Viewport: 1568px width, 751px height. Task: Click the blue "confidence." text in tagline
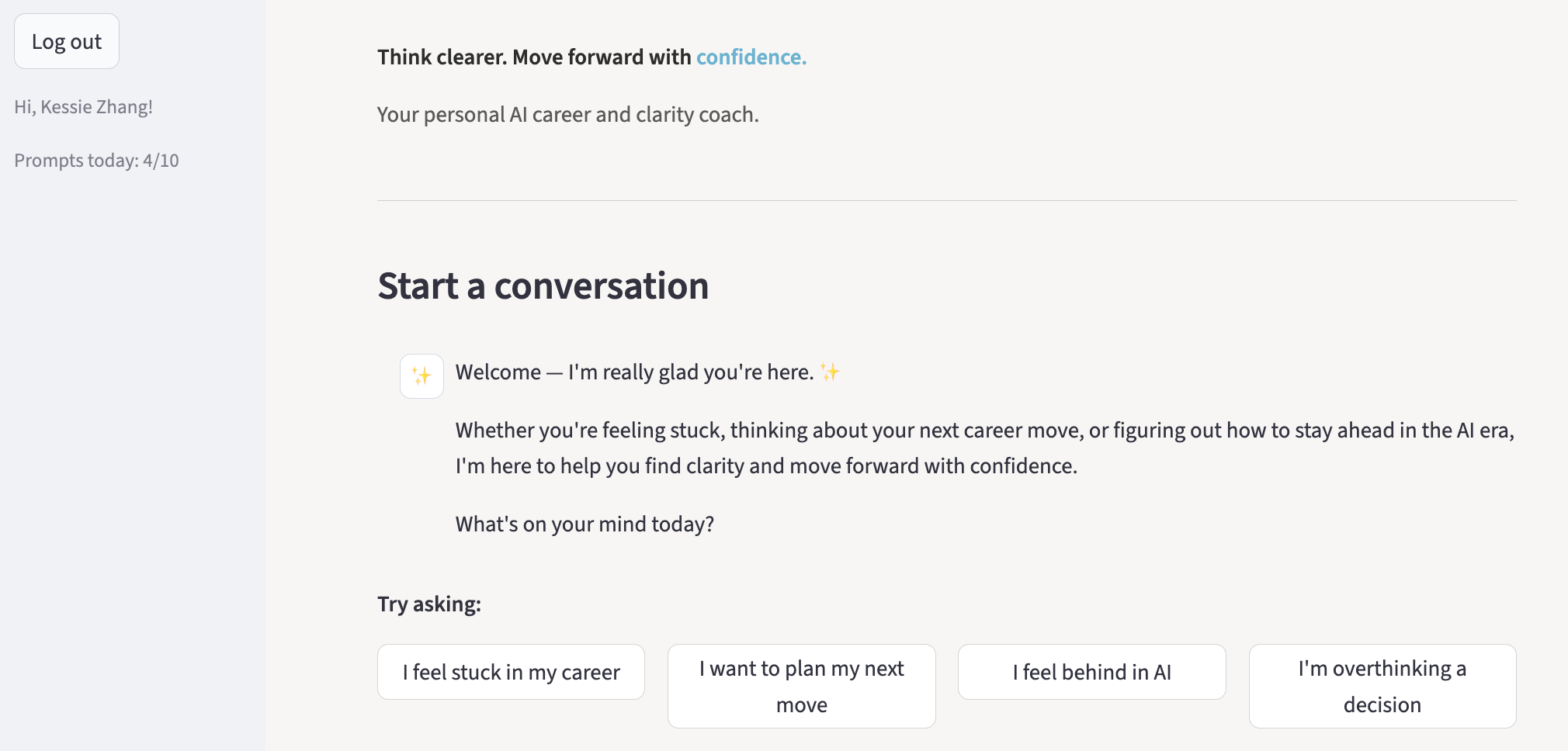point(751,57)
